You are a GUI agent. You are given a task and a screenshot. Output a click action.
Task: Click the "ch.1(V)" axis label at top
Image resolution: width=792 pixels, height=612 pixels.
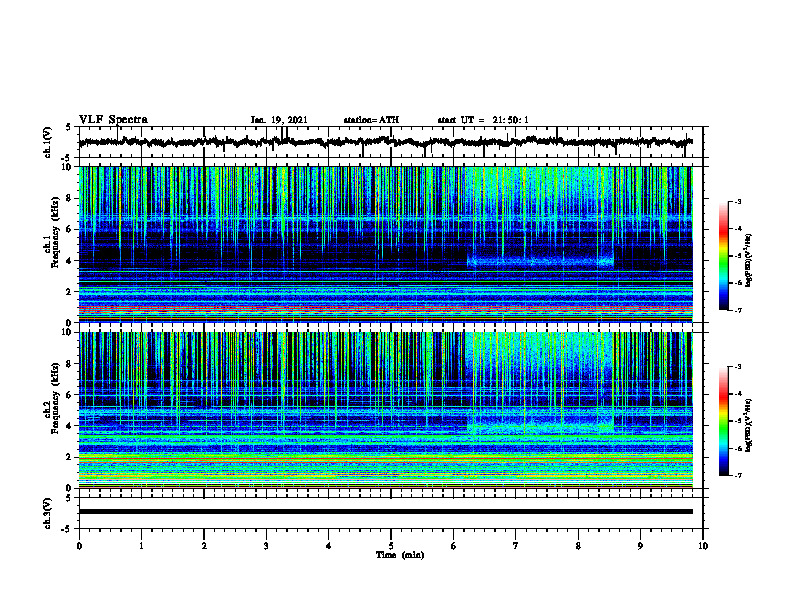click(x=48, y=142)
